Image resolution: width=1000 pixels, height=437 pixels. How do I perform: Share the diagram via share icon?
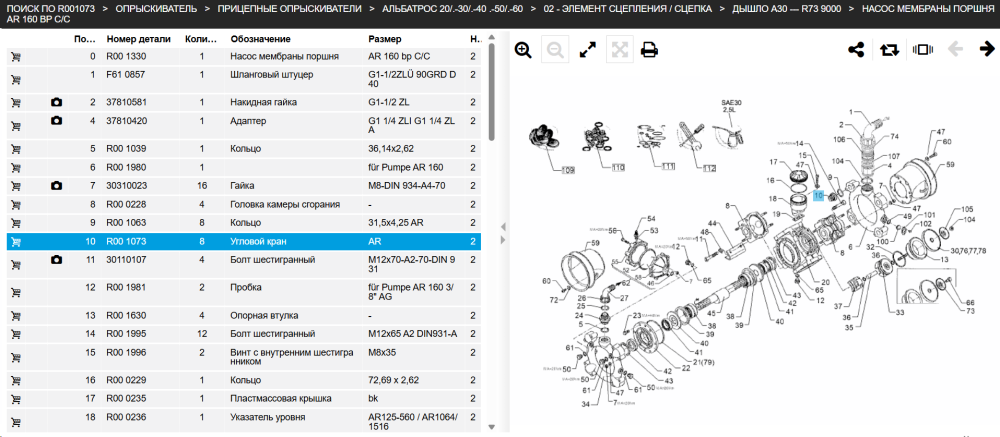(856, 50)
